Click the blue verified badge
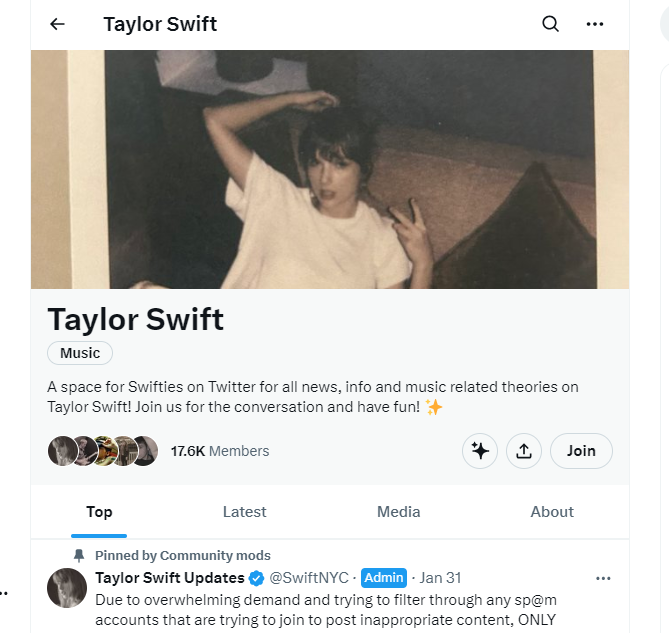The image size is (669, 633). click(x=256, y=578)
